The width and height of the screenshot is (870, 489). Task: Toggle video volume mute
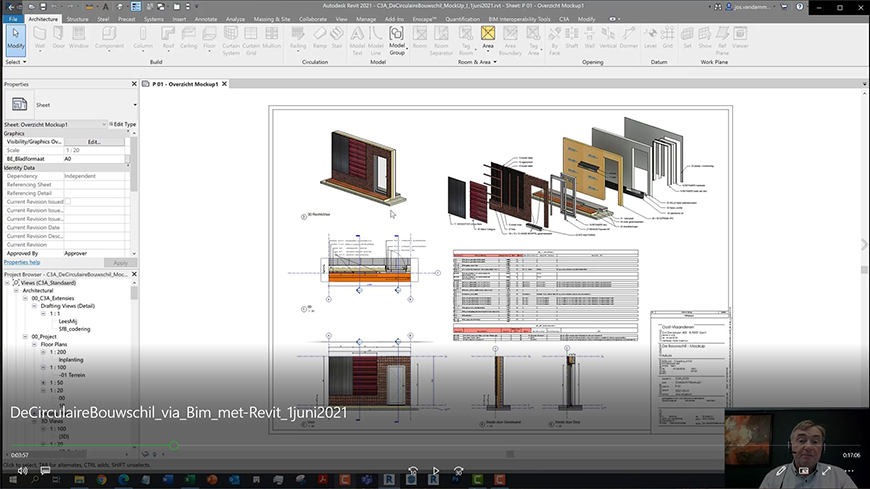click(x=23, y=470)
